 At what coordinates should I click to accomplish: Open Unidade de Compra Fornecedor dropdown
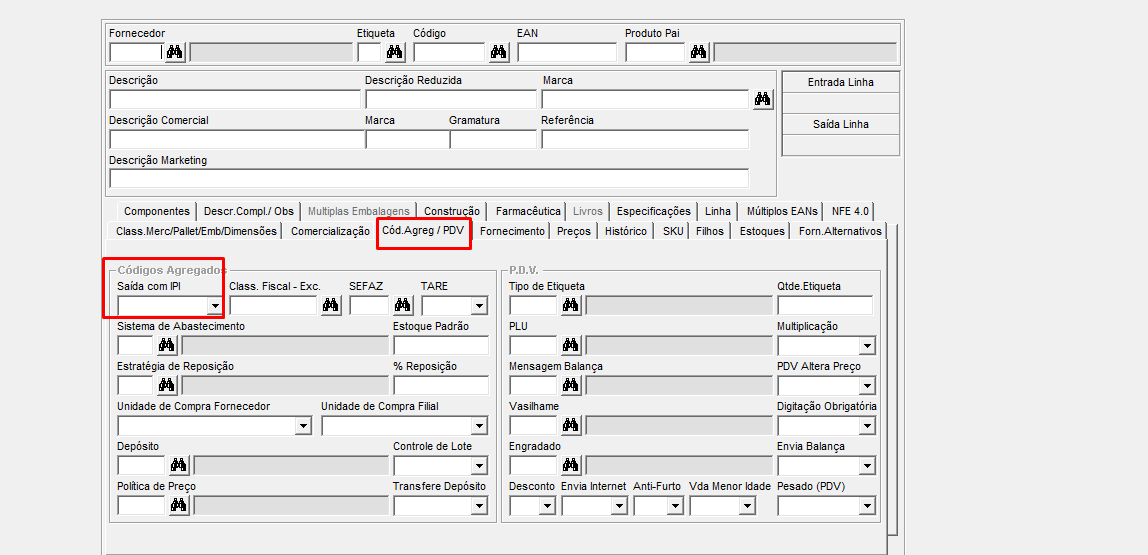(304, 426)
